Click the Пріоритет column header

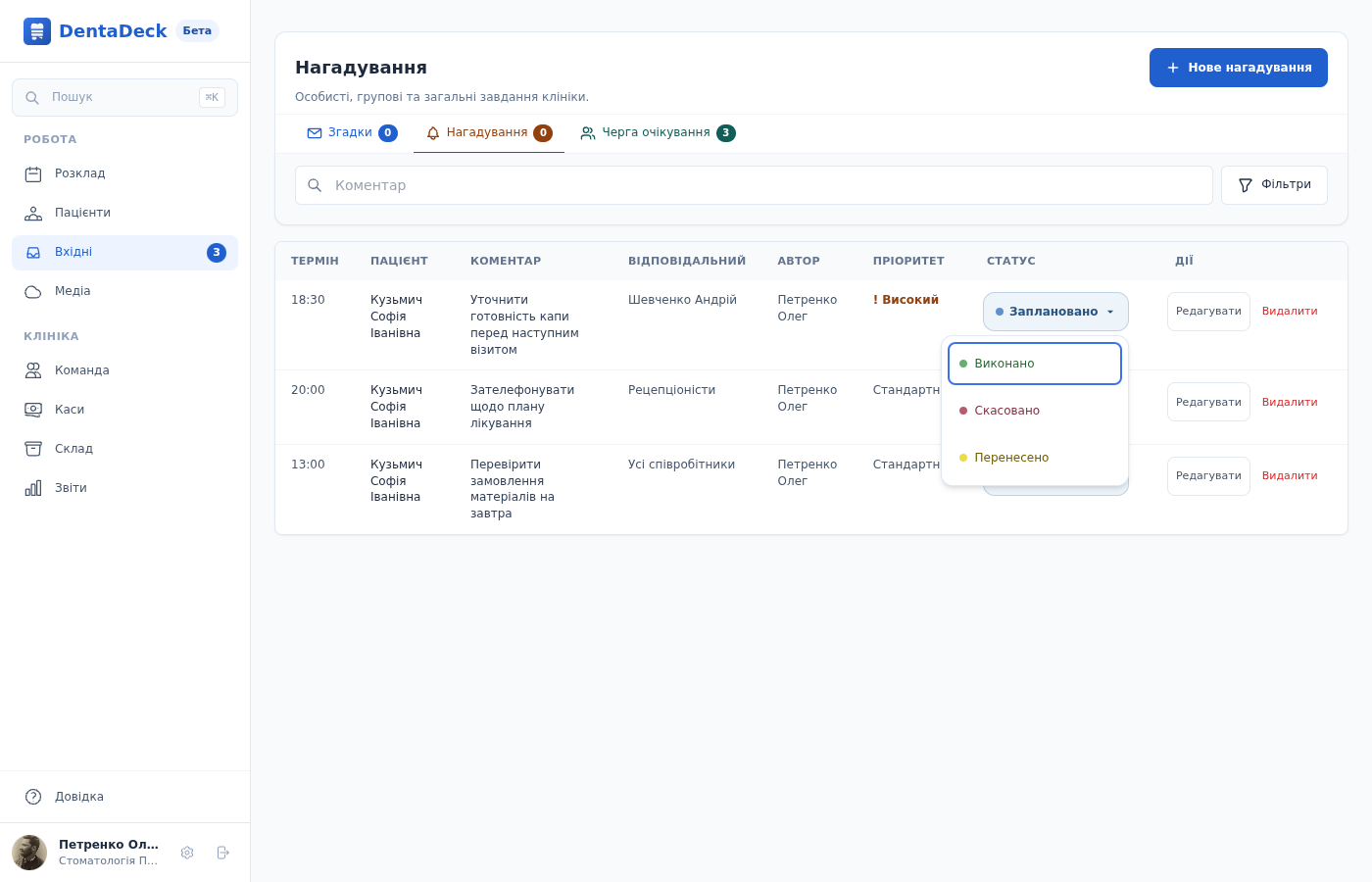908,261
